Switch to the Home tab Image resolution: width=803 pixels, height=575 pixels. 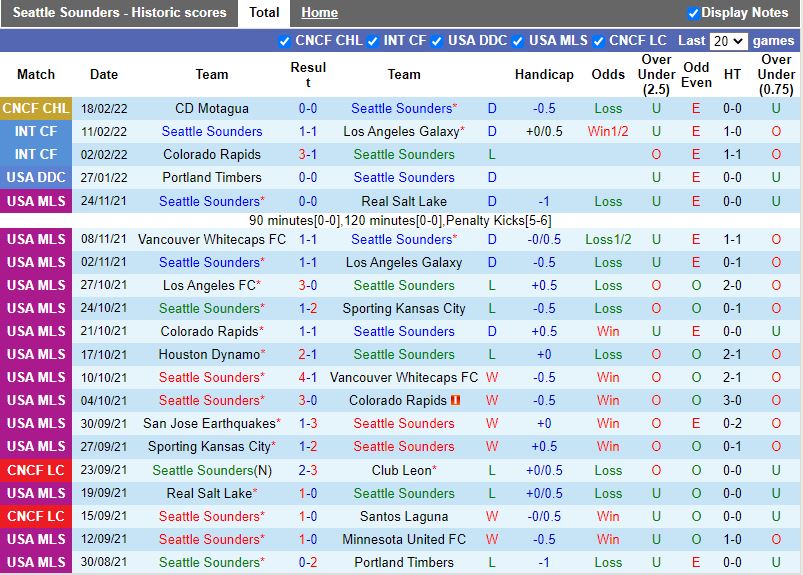click(319, 13)
